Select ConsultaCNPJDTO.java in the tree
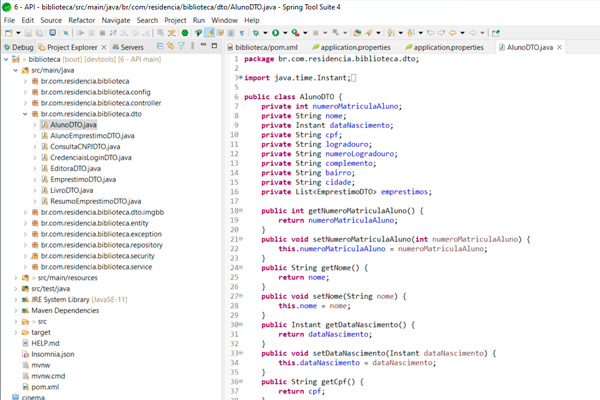The image size is (600, 400). tap(85, 147)
